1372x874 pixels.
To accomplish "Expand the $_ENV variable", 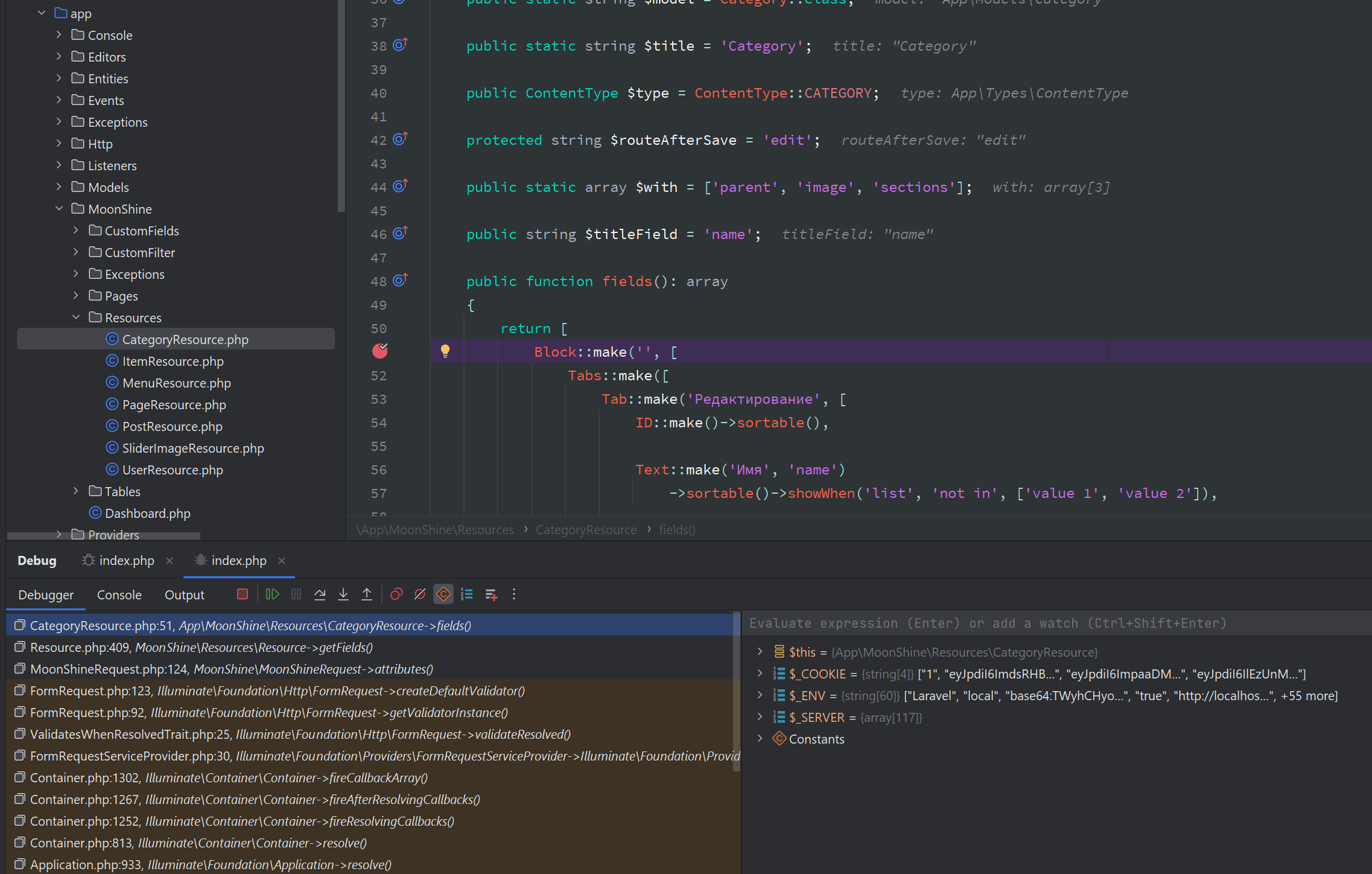I will coord(760,695).
